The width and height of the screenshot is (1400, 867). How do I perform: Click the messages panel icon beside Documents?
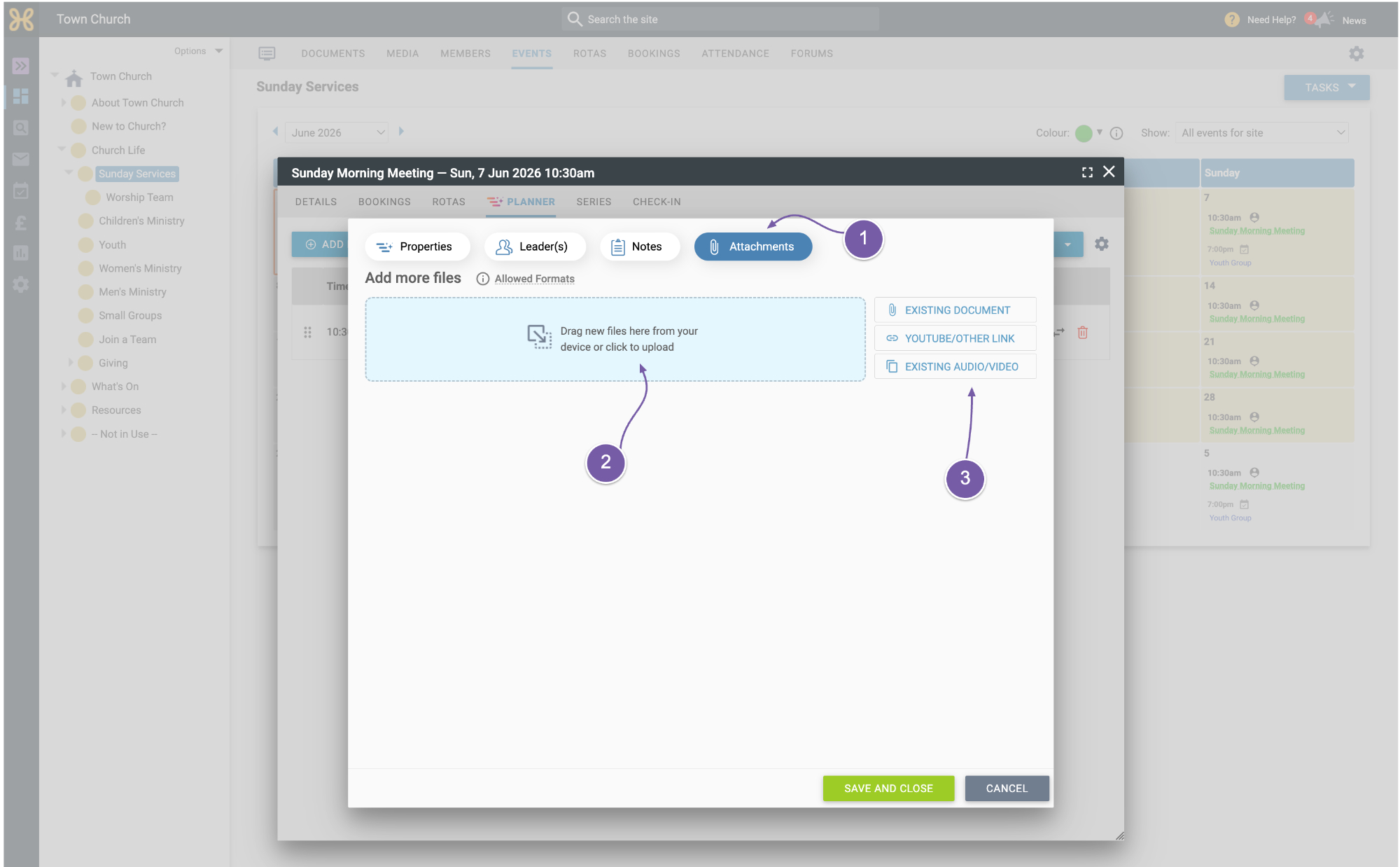[x=267, y=53]
